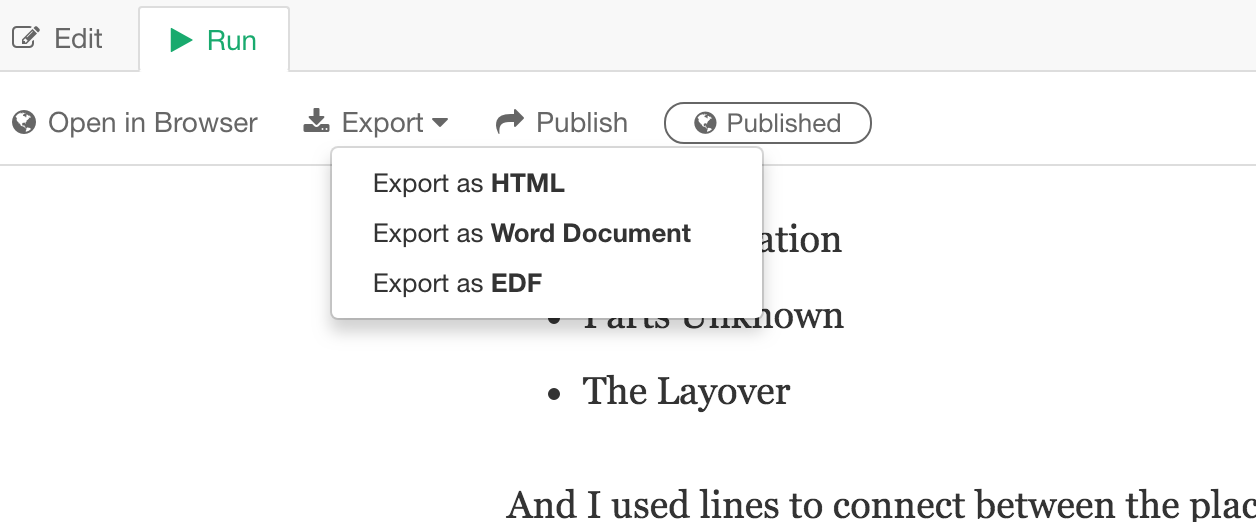
Task: Click the pencil icon on the Edit tab
Action: pos(25,39)
